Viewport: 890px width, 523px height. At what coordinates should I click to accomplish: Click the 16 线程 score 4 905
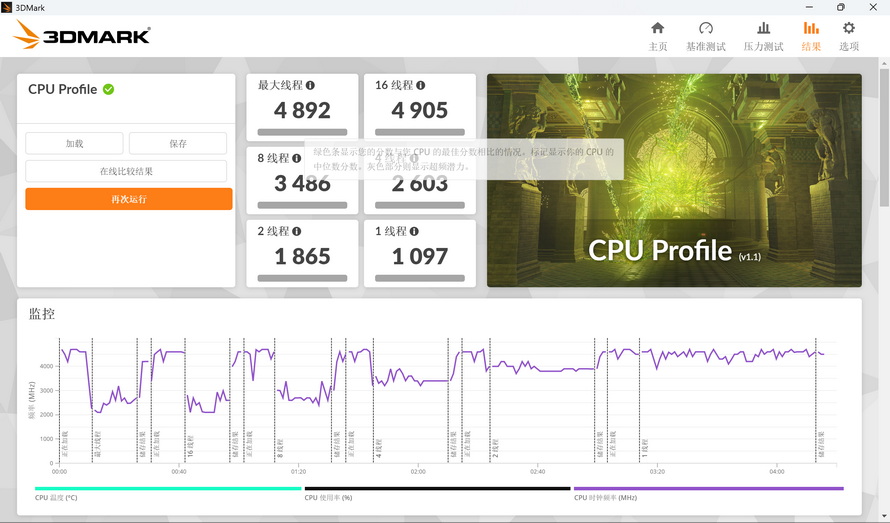419,110
